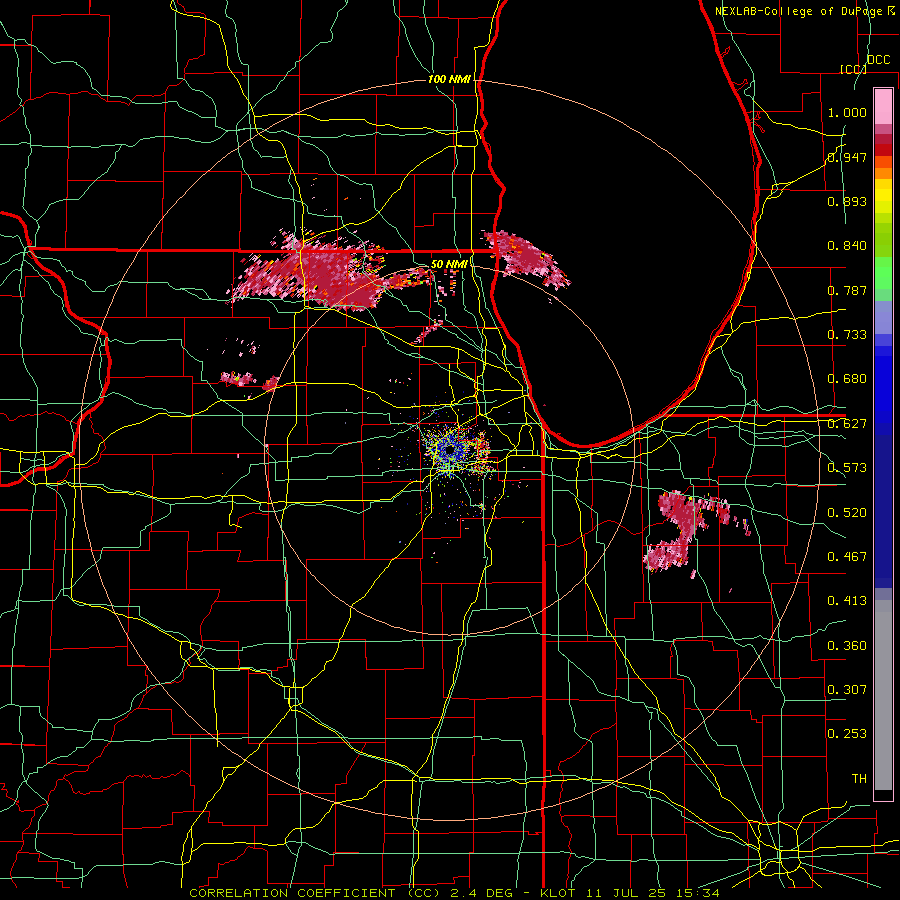Click the 50 NMI range ring label
Image resolution: width=900 pixels, height=900 pixels.
449,264
